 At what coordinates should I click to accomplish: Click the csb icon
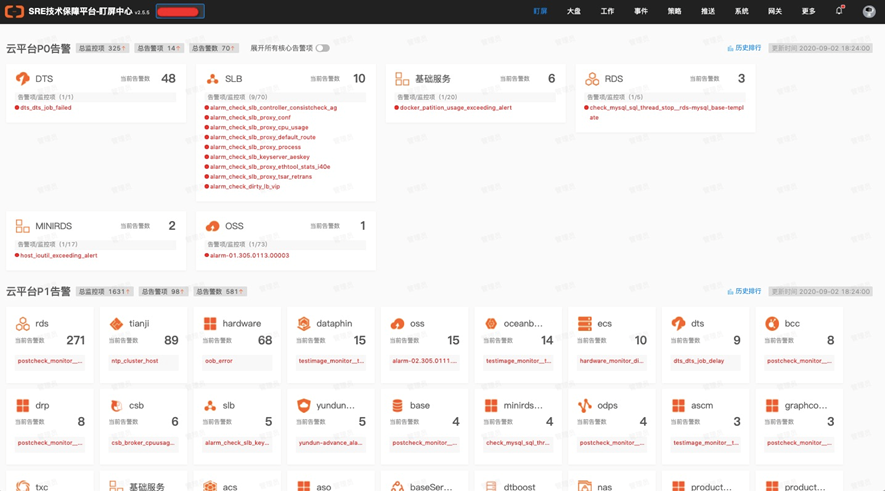tap(116, 405)
